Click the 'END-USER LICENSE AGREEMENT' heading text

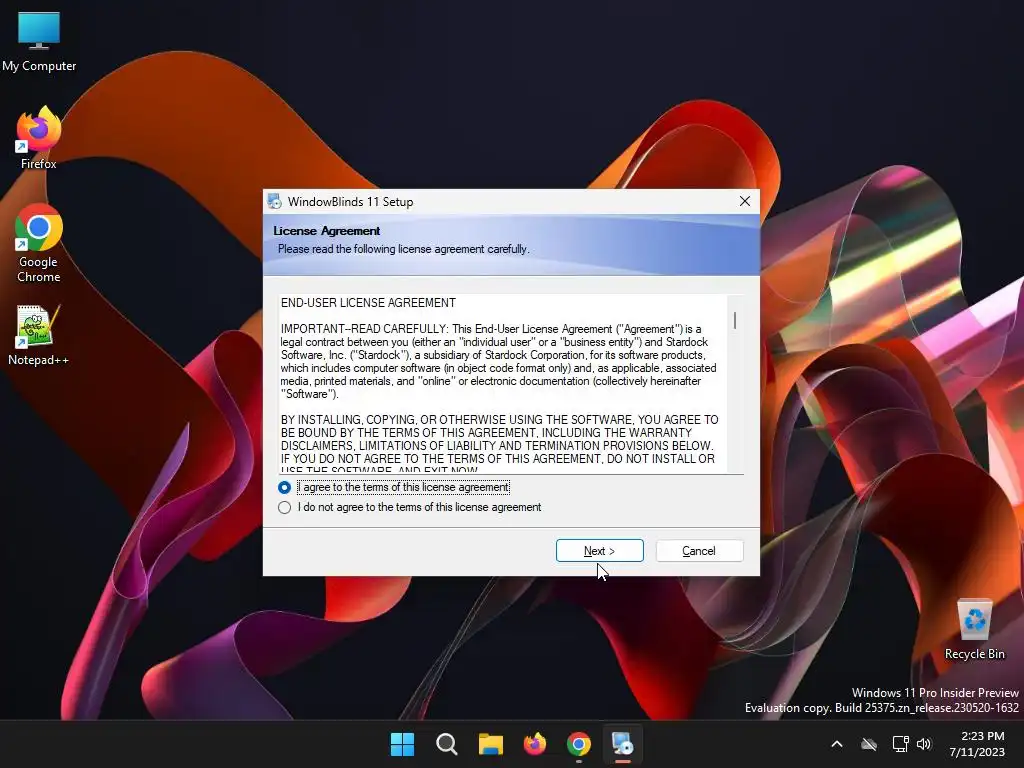pyautogui.click(x=368, y=303)
